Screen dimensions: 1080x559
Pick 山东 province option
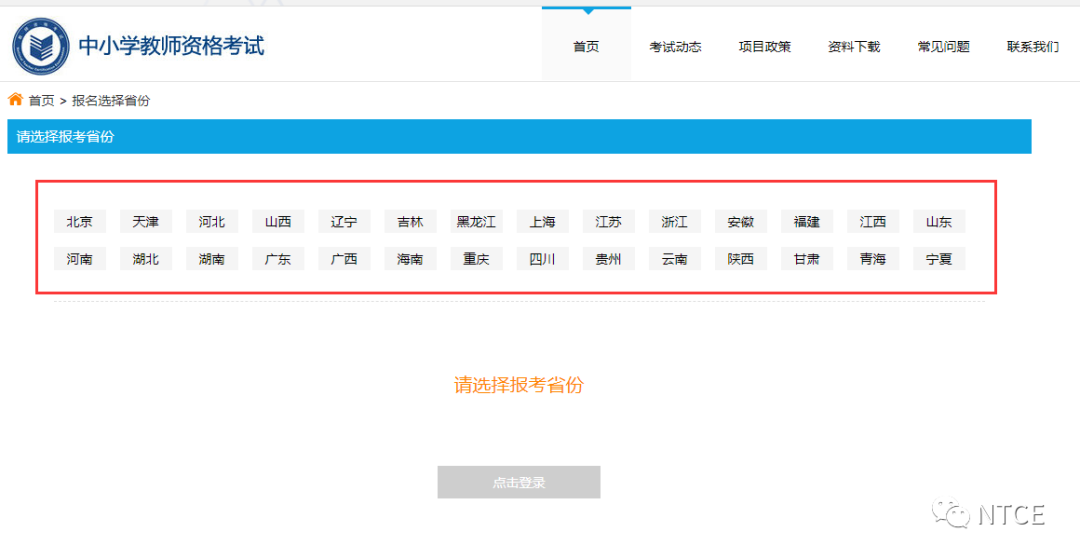pyautogui.click(x=938, y=222)
